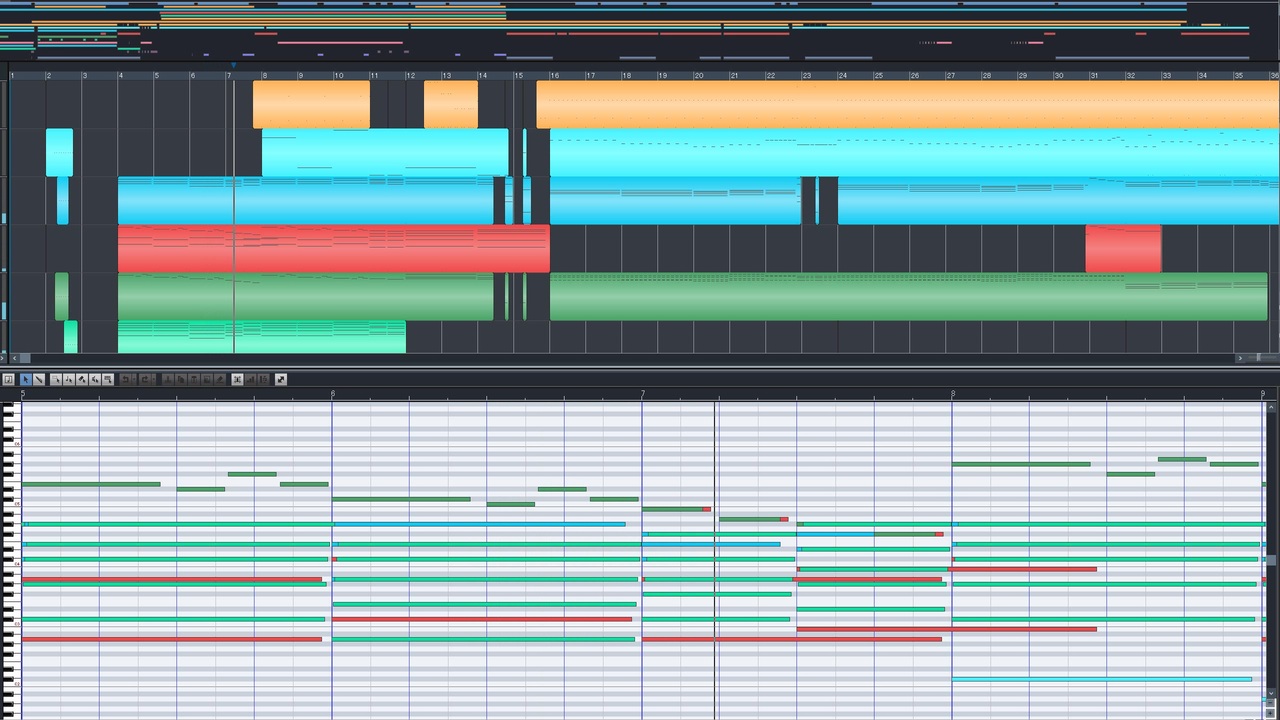The height and width of the screenshot is (720, 1280).
Task: Select the split tool icon in editor toolbar
Action: point(69,380)
